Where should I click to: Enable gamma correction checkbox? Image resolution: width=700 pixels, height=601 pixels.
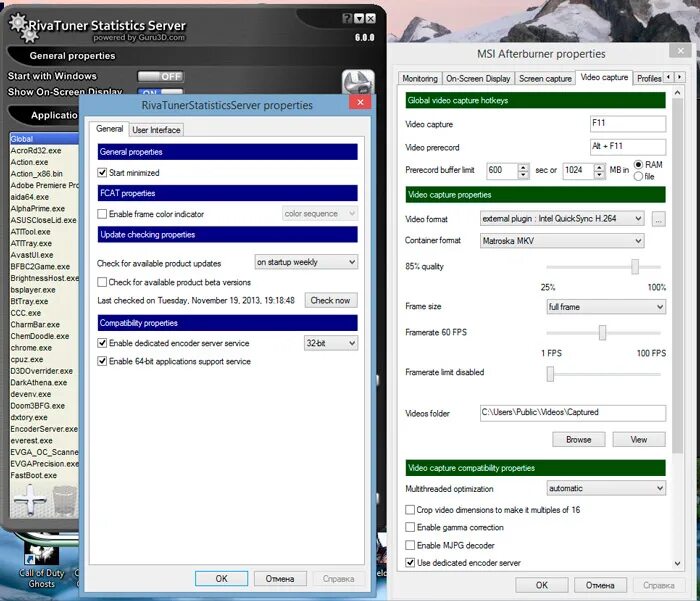point(410,527)
